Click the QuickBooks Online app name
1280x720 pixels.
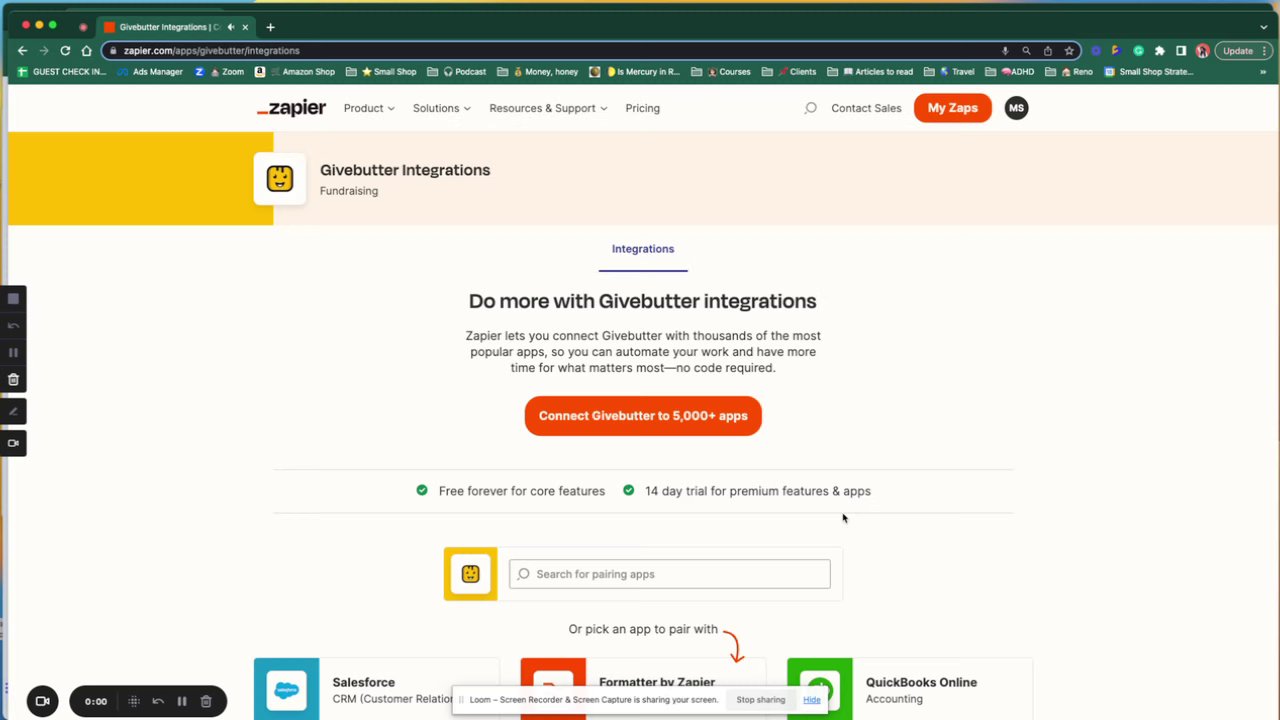pyautogui.click(x=921, y=682)
